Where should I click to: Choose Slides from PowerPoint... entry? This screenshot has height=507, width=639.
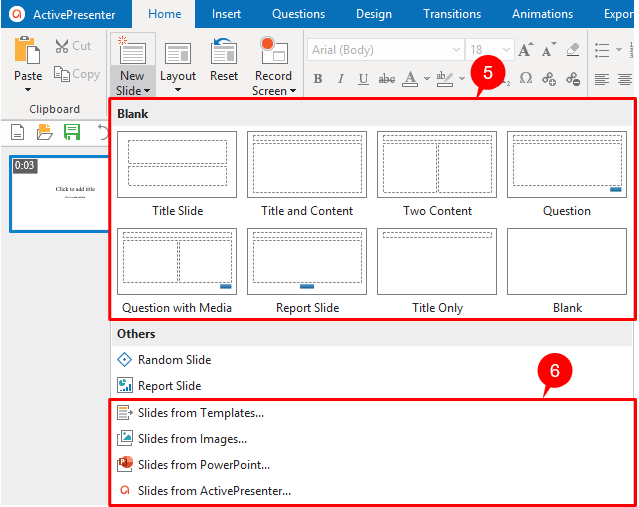pyautogui.click(x=204, y=465)
